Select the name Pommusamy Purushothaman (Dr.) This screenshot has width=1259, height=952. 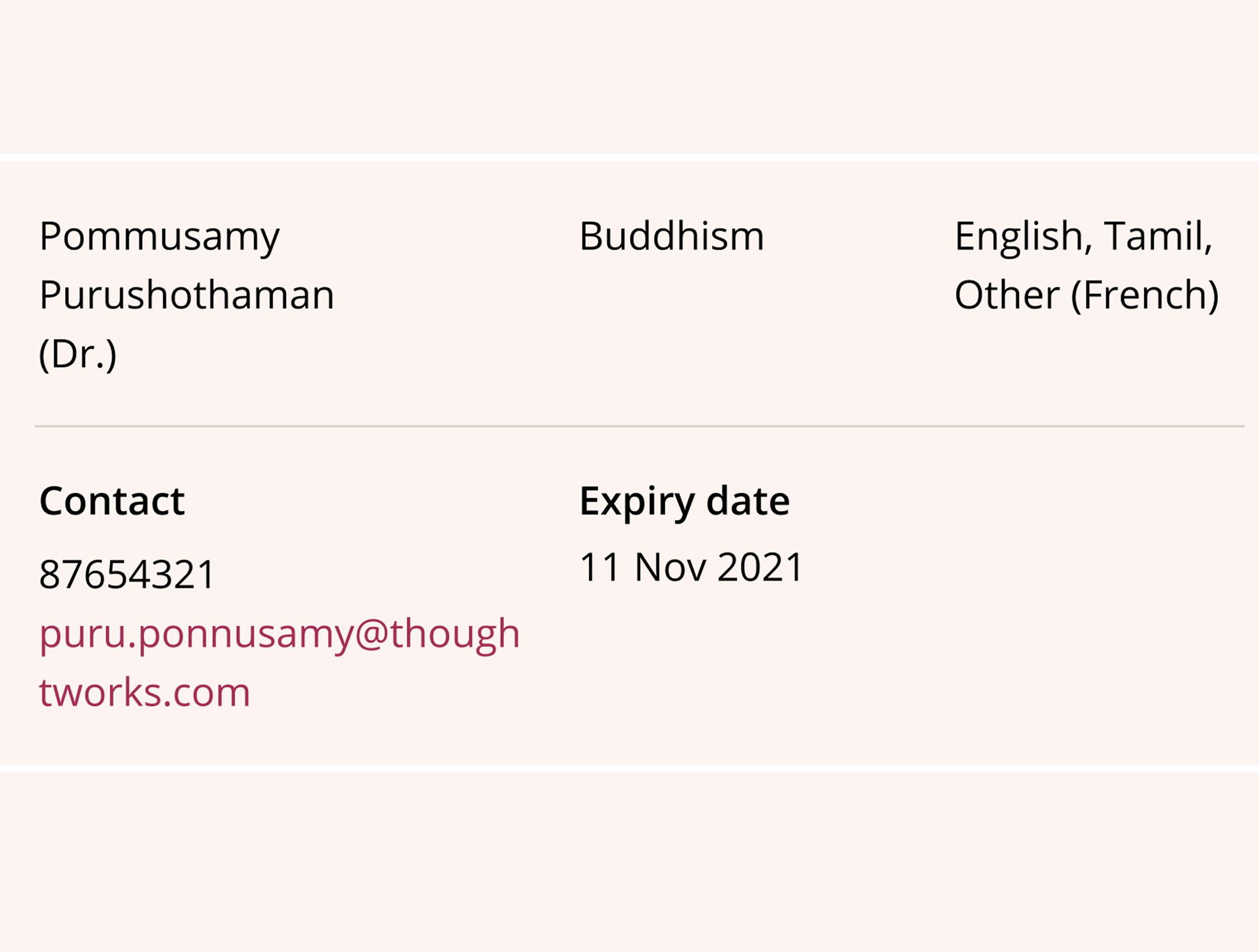click(x=187, y=295)
